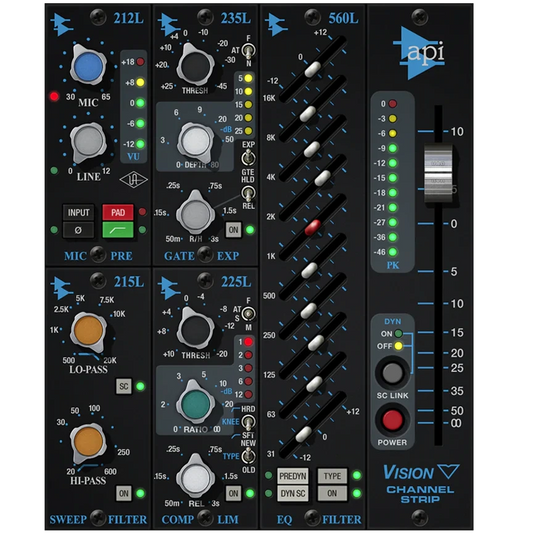Toggle the SWEEP FILTER ON button
The image size is (533, 533).
pyautogui.click(x=124, y=493)
